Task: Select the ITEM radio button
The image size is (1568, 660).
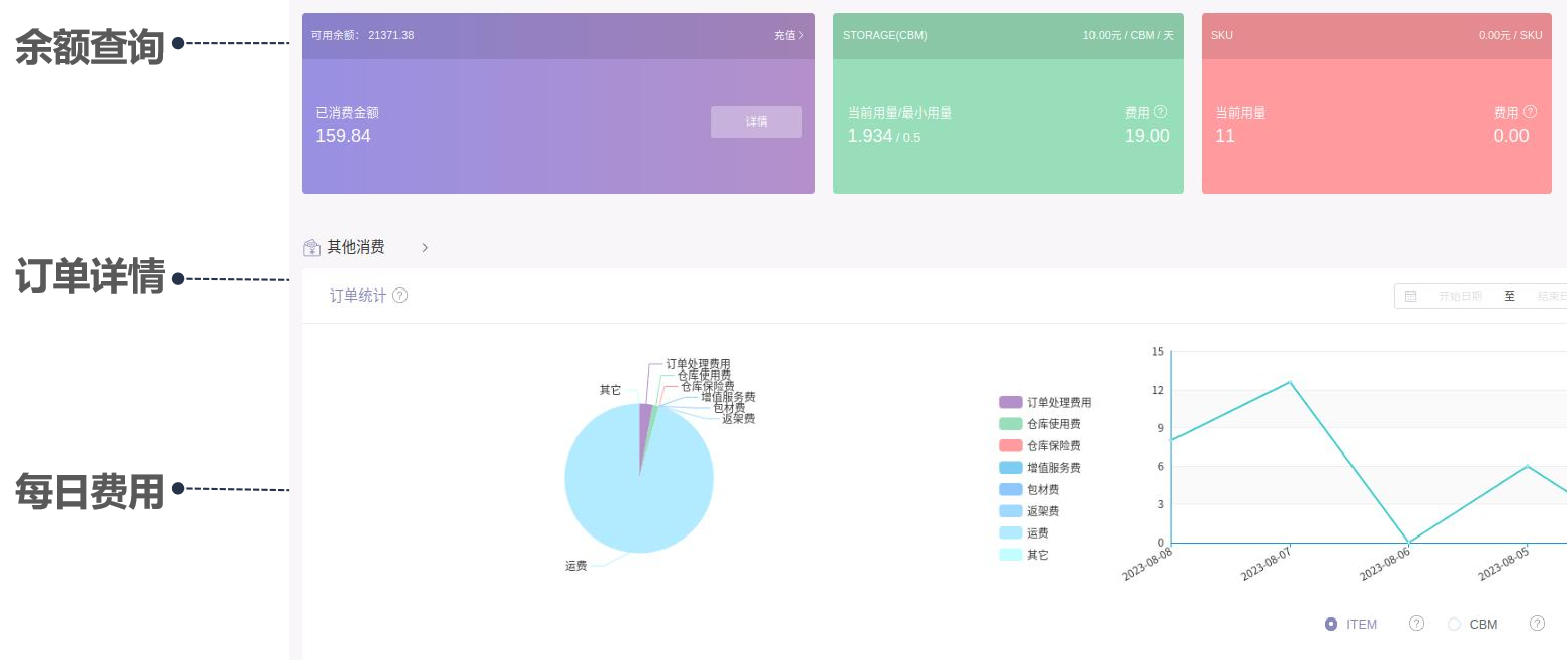Action: [x=1331, y=624]
